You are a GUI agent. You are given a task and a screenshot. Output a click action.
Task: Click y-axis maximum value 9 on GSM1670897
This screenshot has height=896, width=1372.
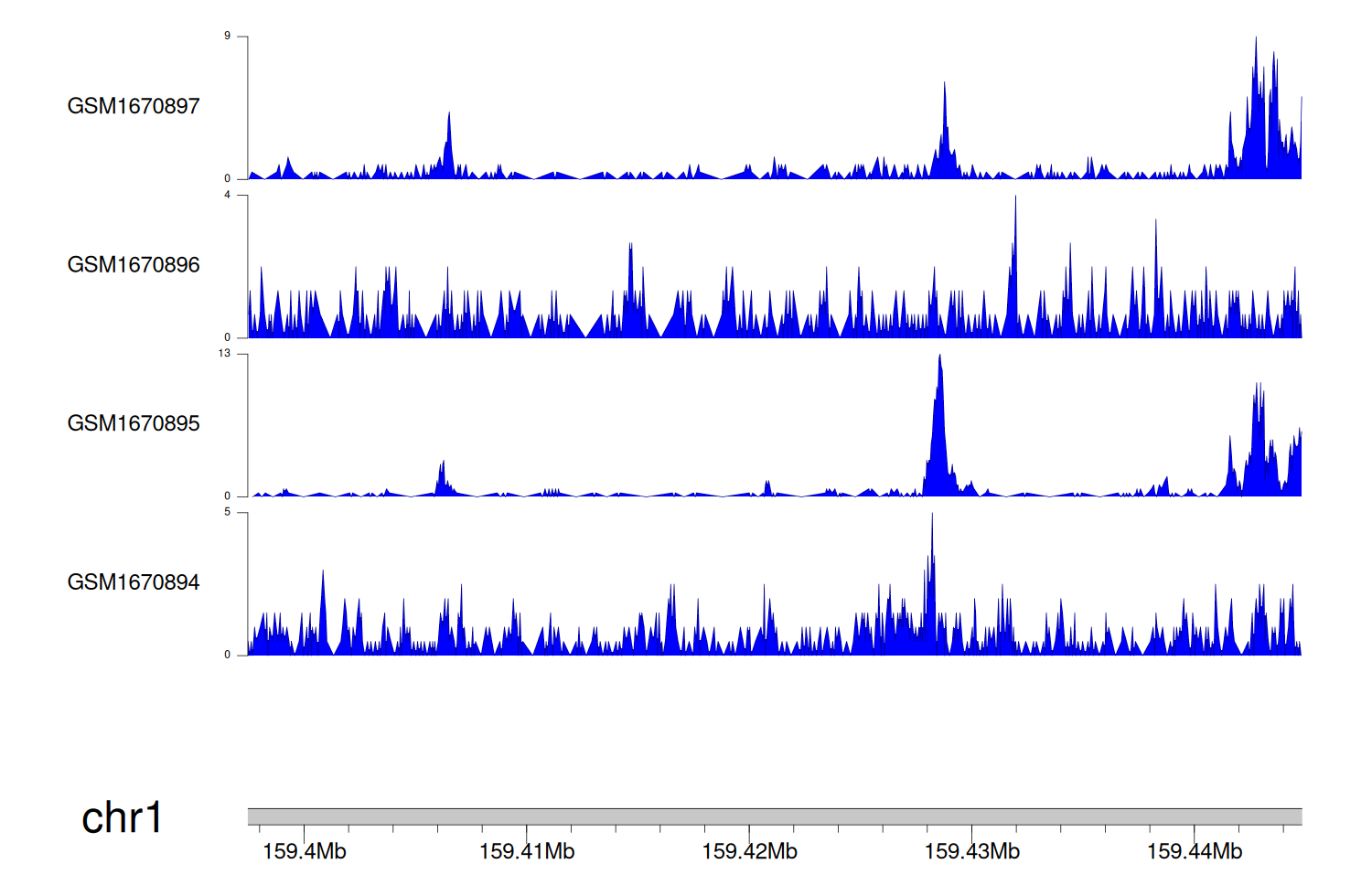228,37
